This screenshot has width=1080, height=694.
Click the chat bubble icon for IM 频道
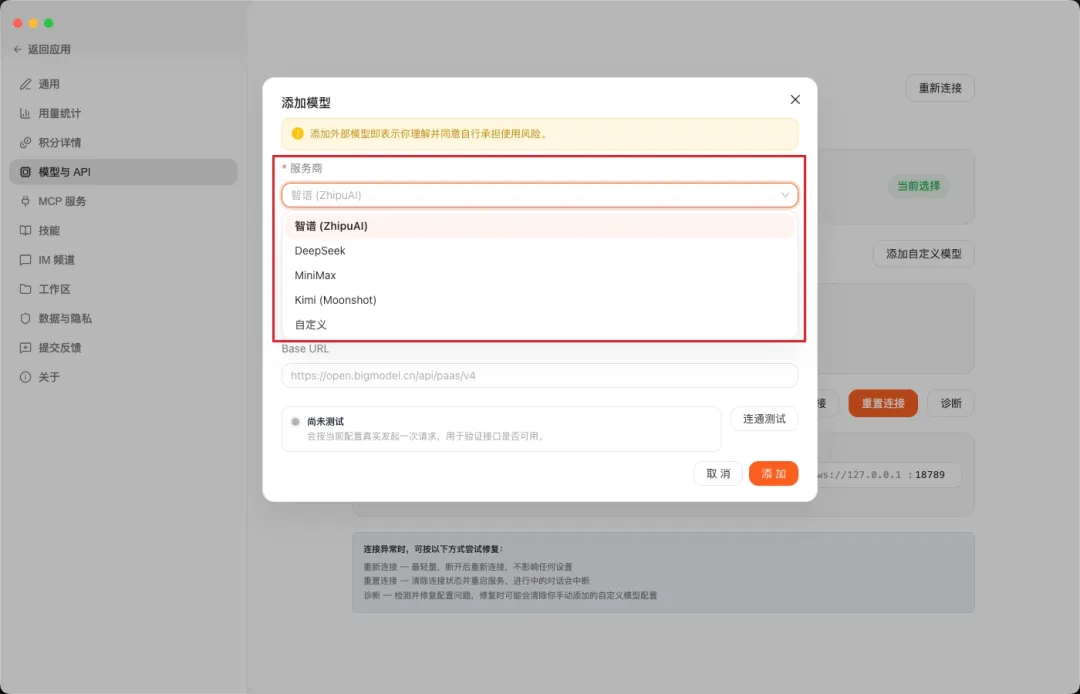coord(25,260)
